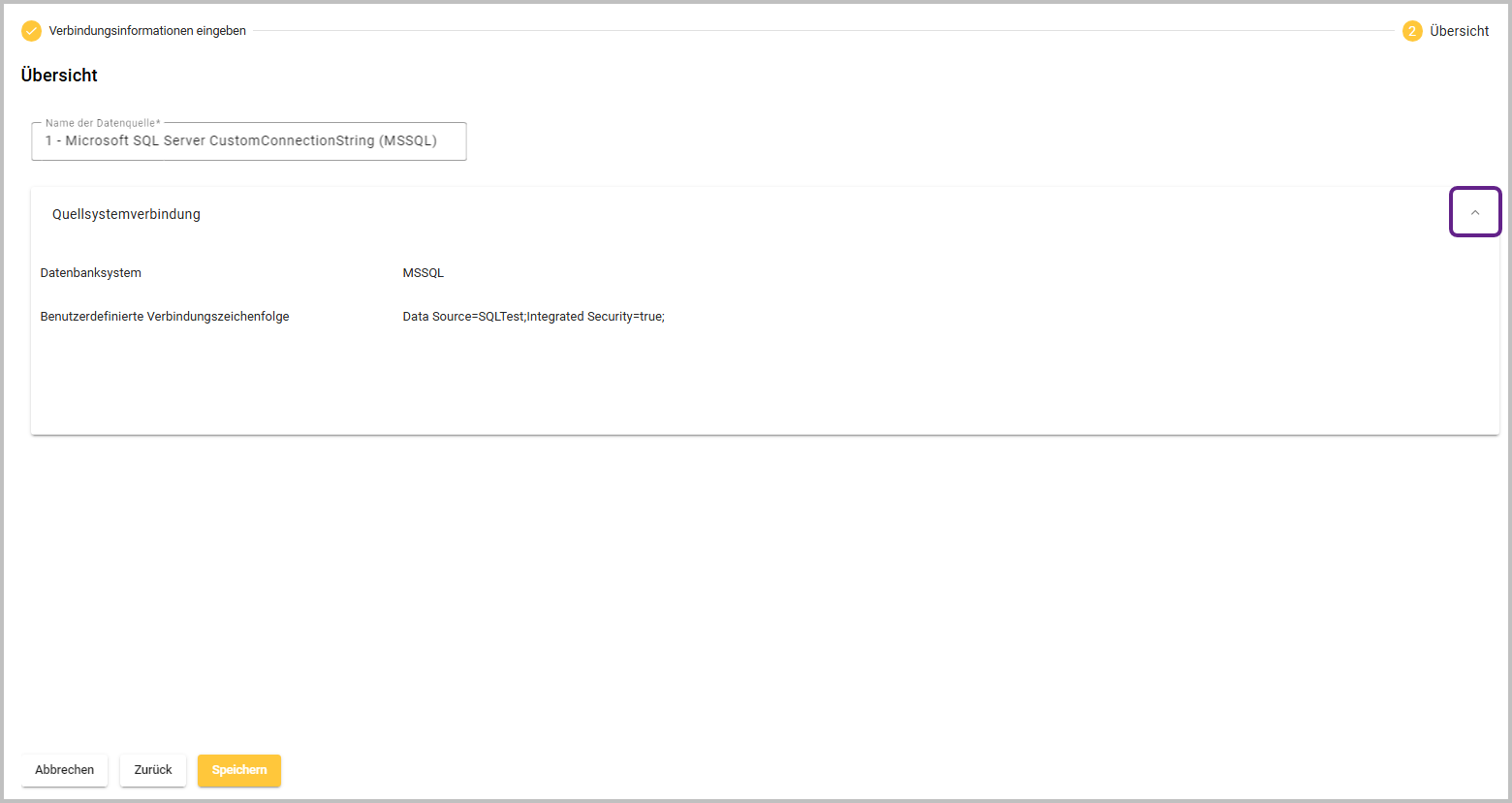This screenshot has width=1512, height=803.
Task: Click the 'Benutzerdefinierte Verbindungszeichenfolge' label
Action: click(x=165, y=317)
